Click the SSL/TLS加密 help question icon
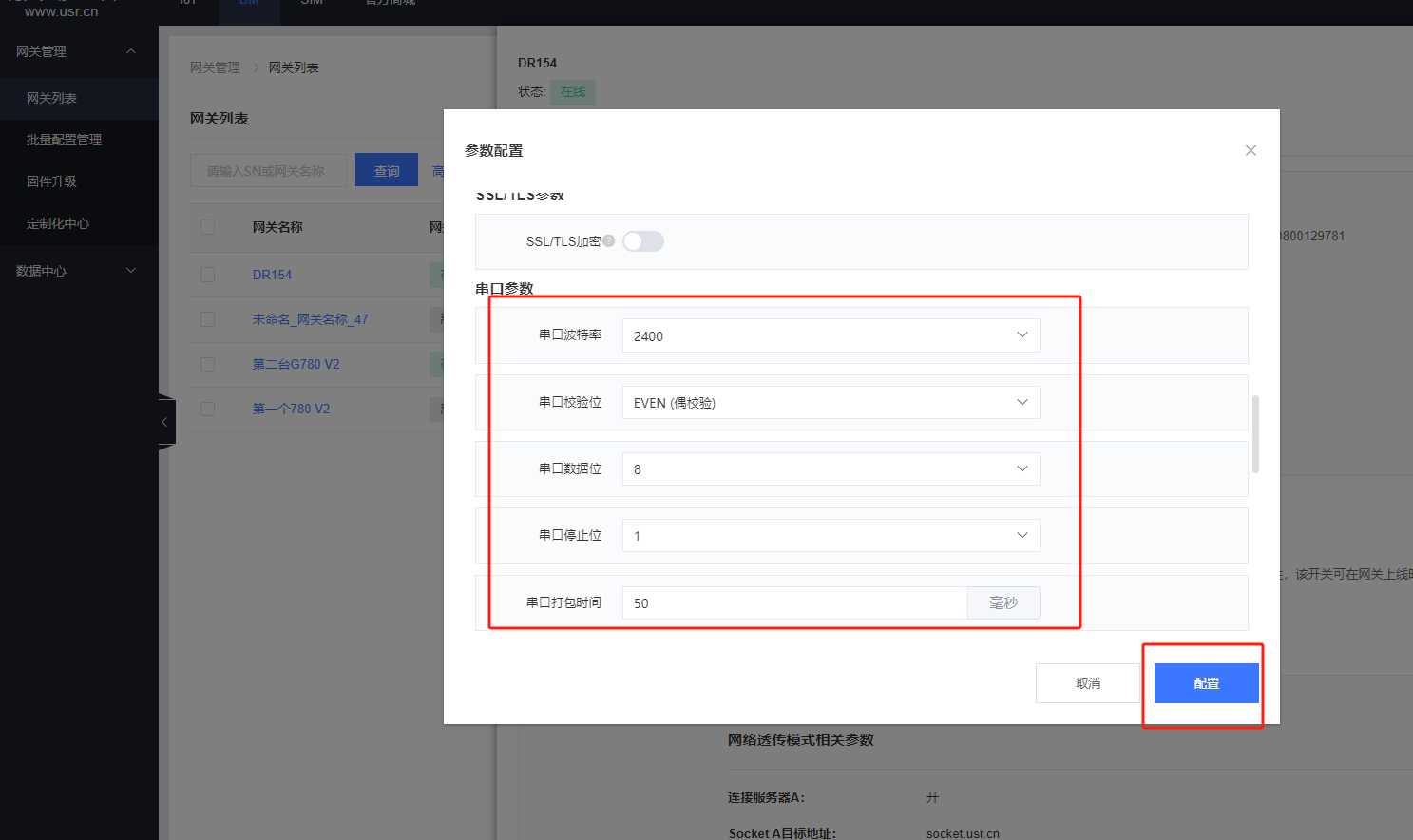 [x=609, y=241]
